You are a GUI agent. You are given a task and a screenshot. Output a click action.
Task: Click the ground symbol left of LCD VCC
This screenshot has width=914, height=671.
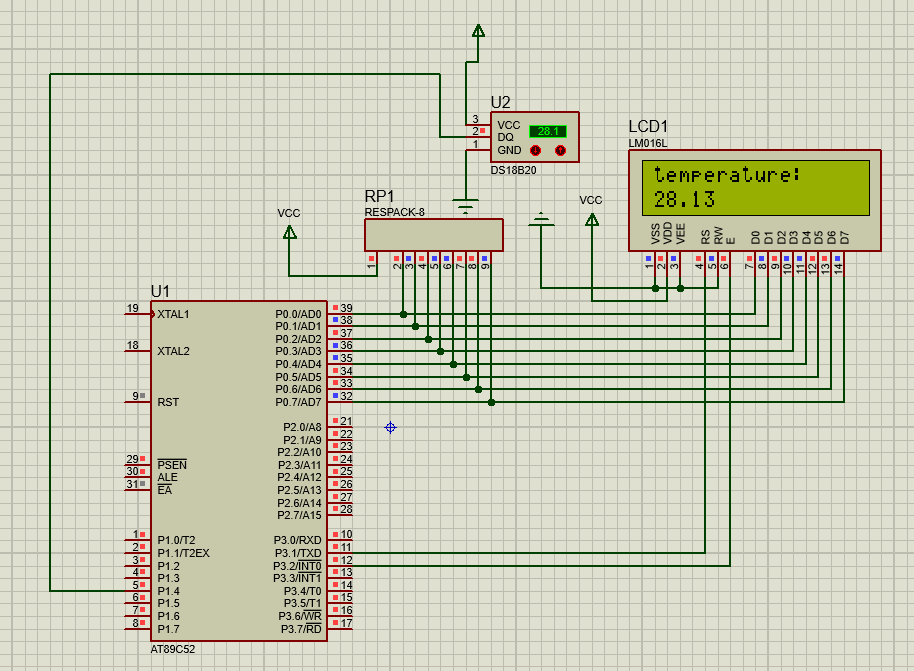[541, 219]
